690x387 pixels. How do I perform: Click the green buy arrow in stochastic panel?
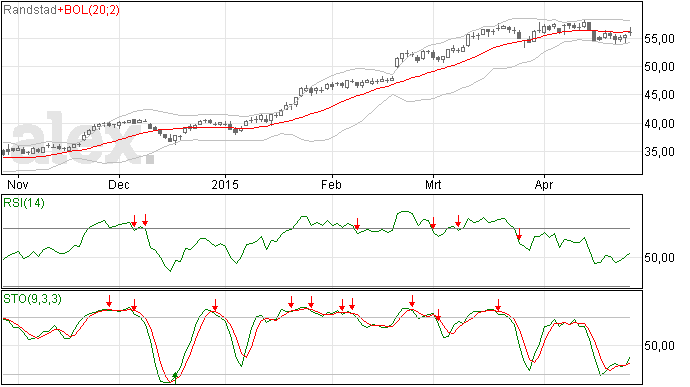175,377
